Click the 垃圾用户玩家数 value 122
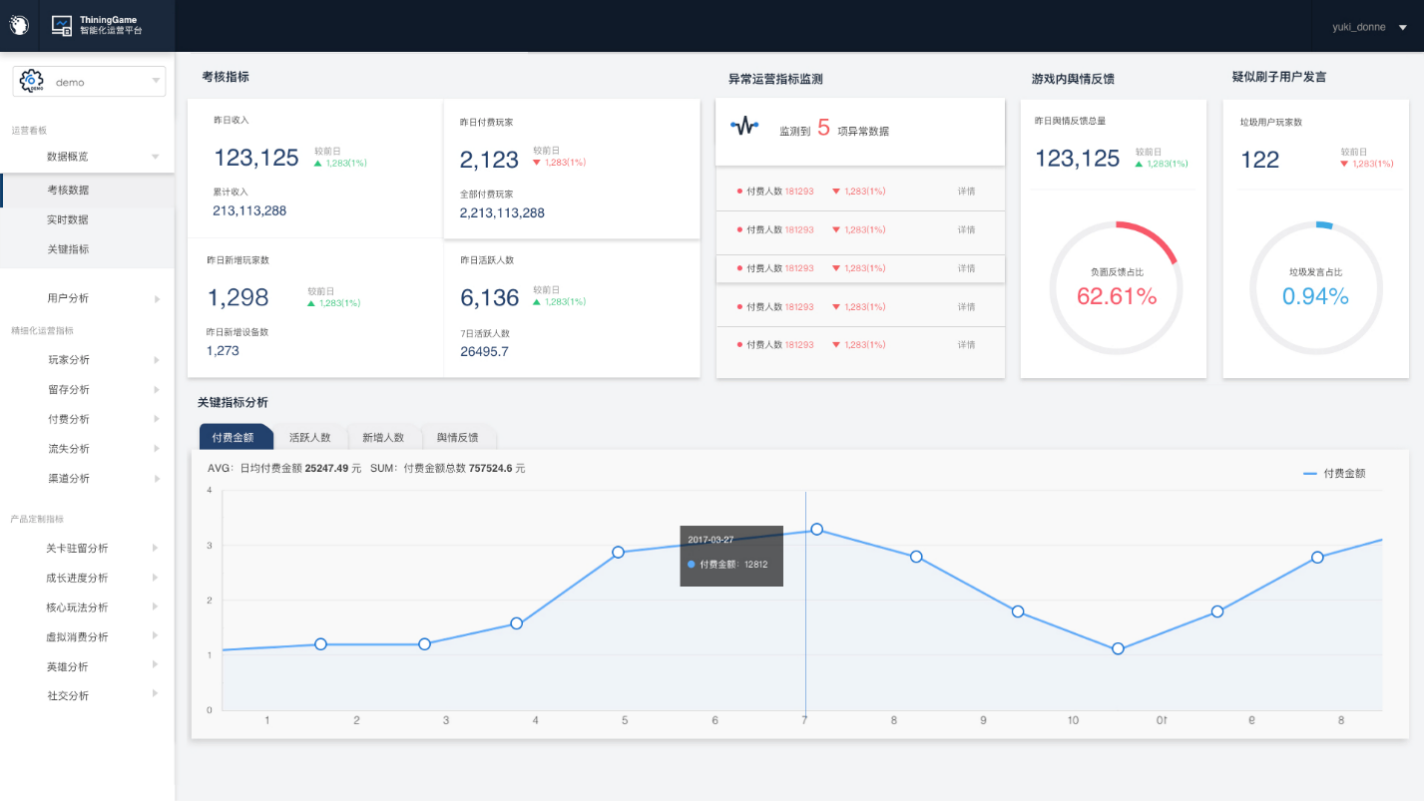This screenshot has height=801, width=1424. [x=1260, y=160]
